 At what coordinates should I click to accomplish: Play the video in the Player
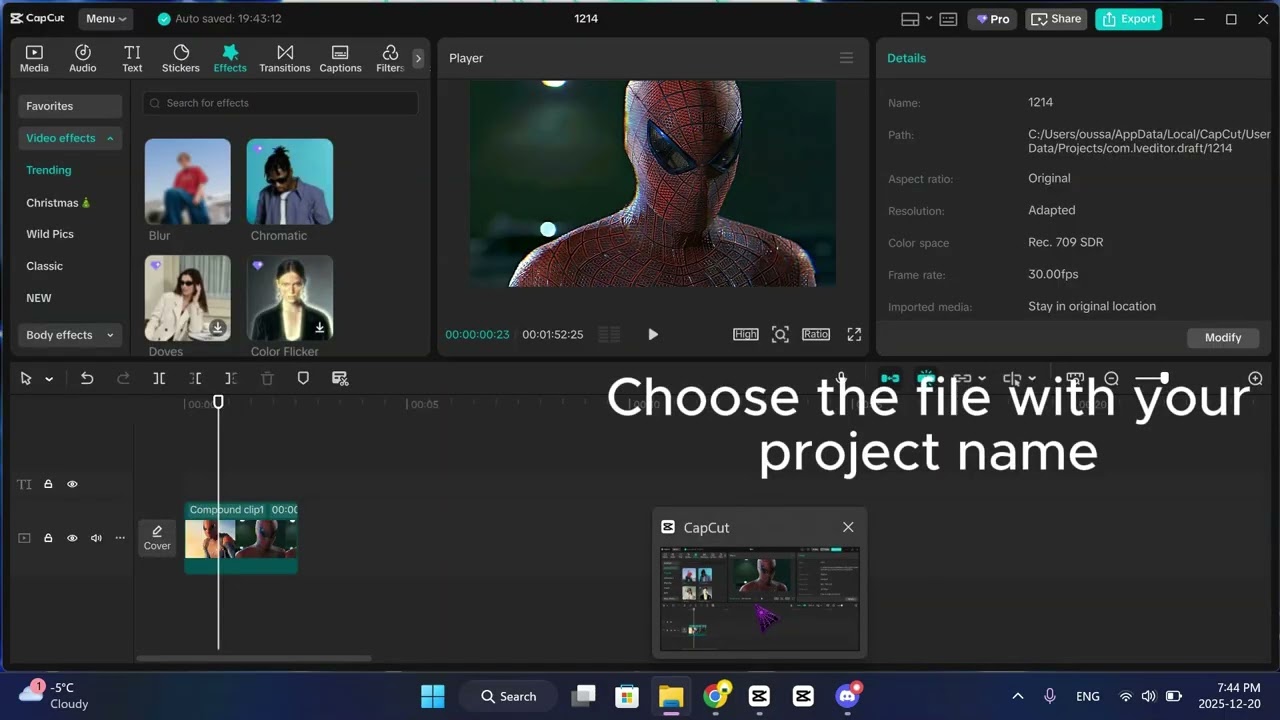click(x=653, y=335)
